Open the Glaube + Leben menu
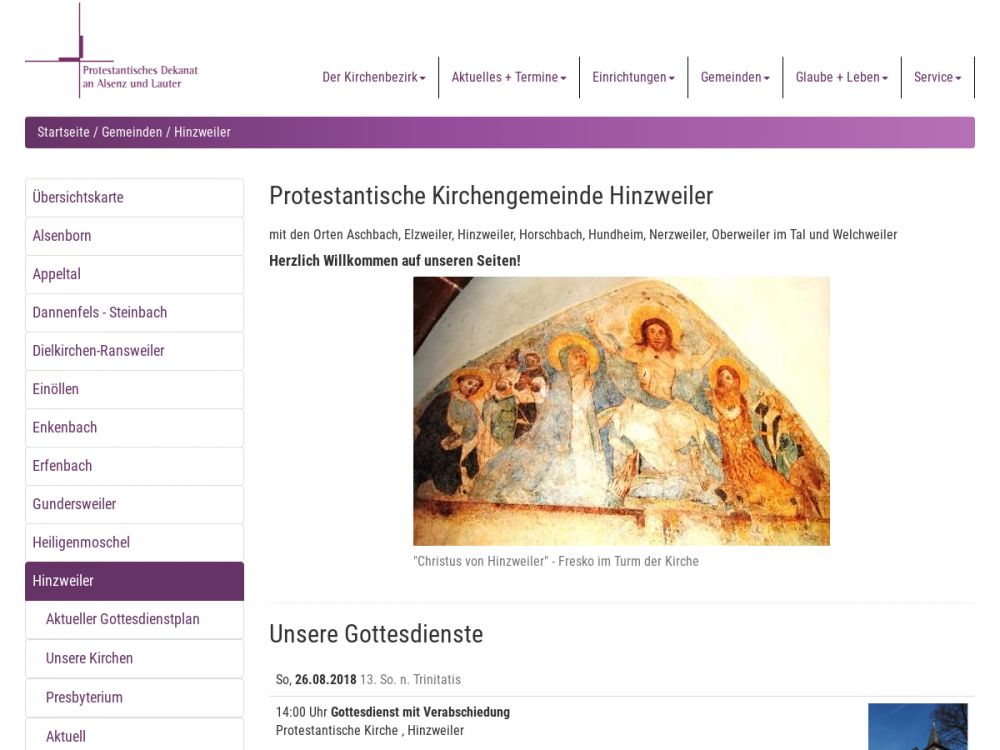 pyautogui.click(x=842, y=77)
